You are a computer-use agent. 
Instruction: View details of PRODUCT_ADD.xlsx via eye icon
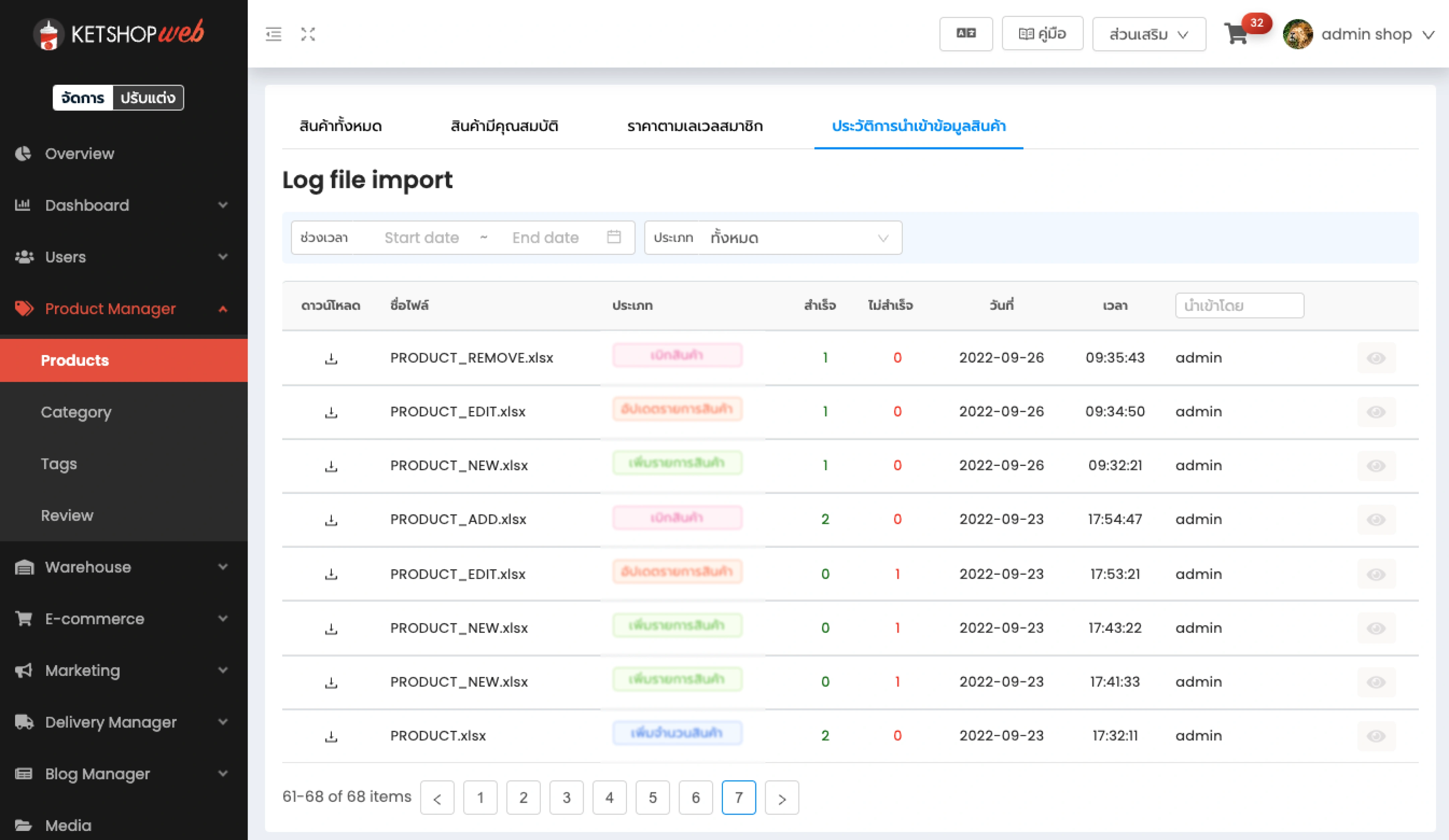pos(1376,519)
